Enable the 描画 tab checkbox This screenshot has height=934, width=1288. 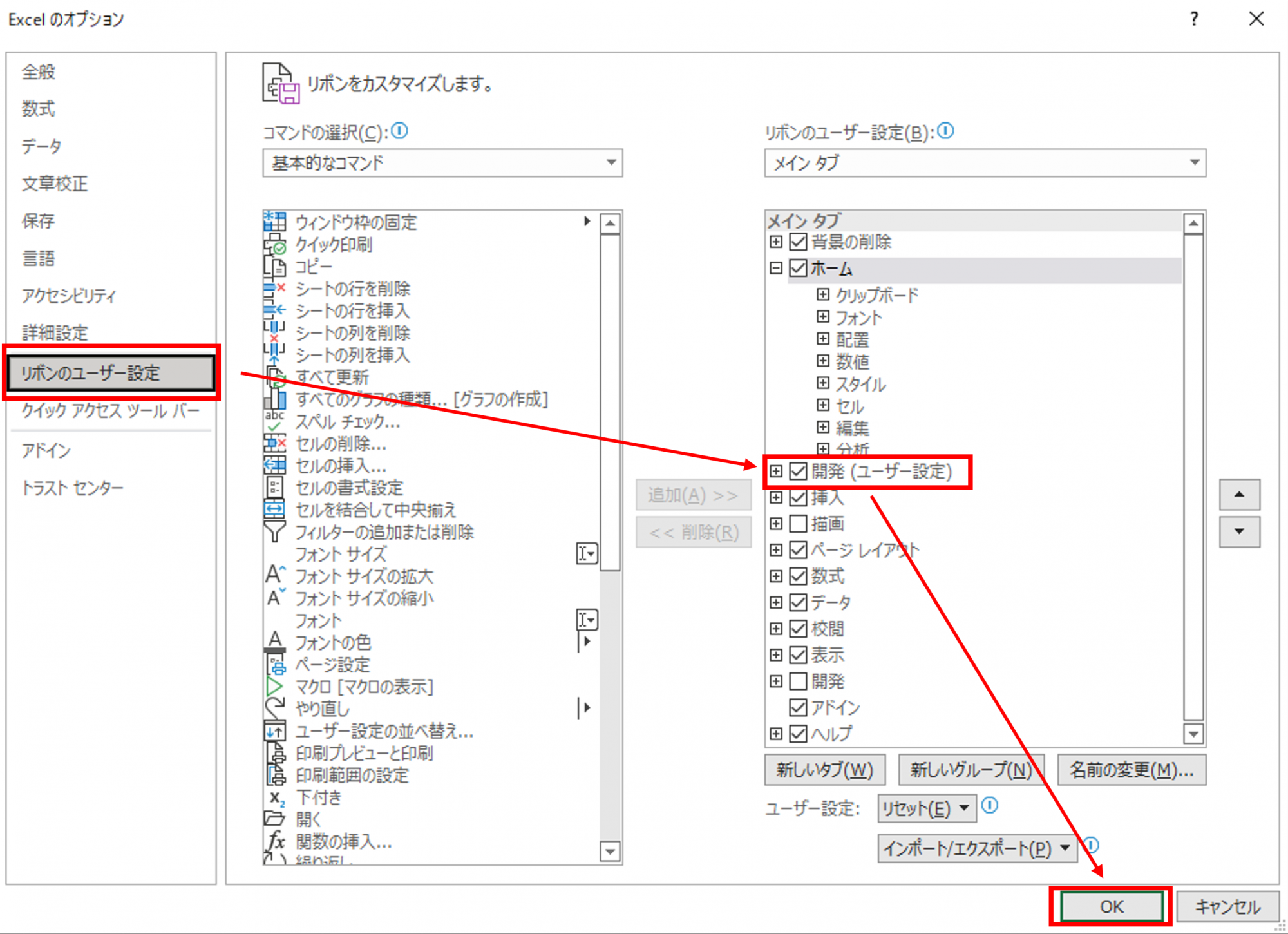coord(798,523)
